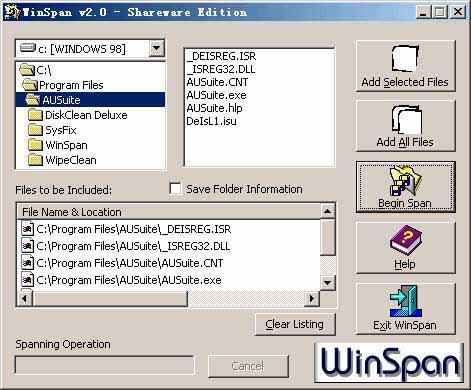
Task: Click the disabled Cancel button
Action: tap(248, 366)
